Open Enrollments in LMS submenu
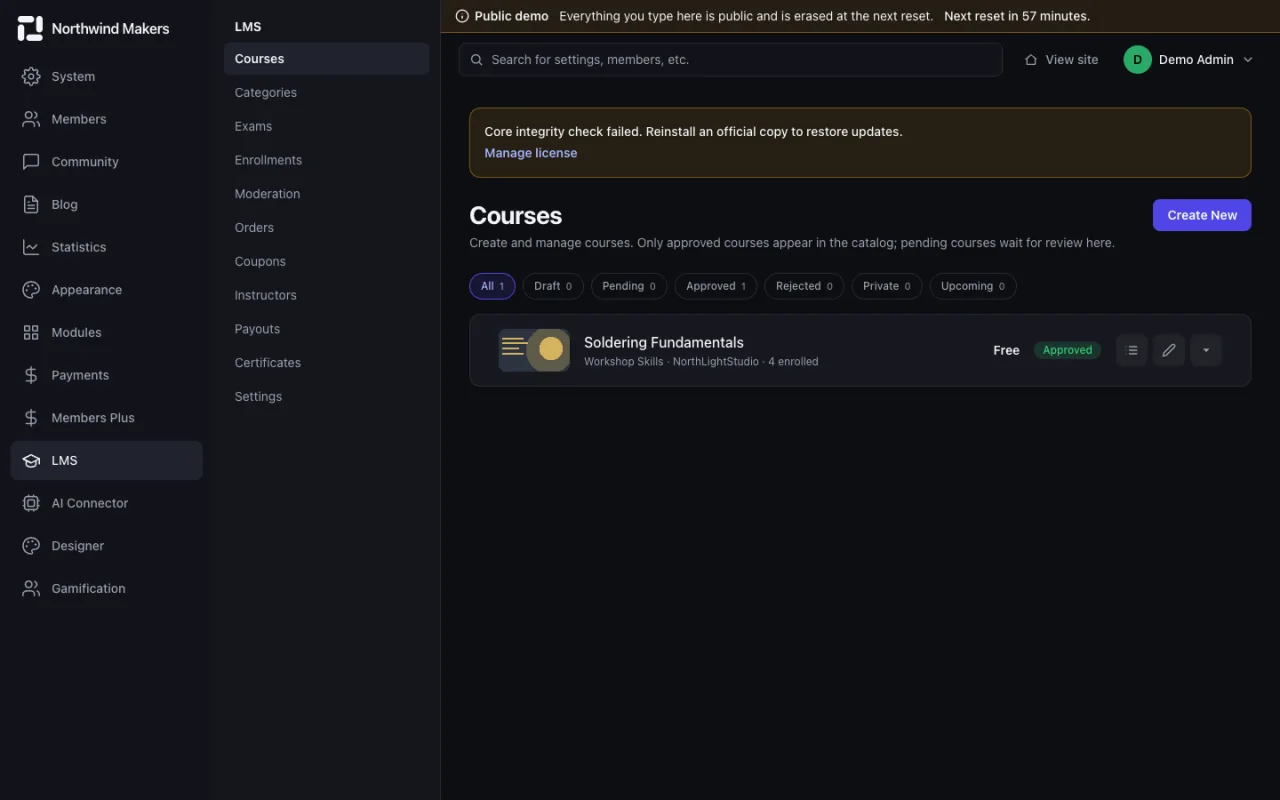The height and width of the screenshot is (800, 1280). coord(327,160)
